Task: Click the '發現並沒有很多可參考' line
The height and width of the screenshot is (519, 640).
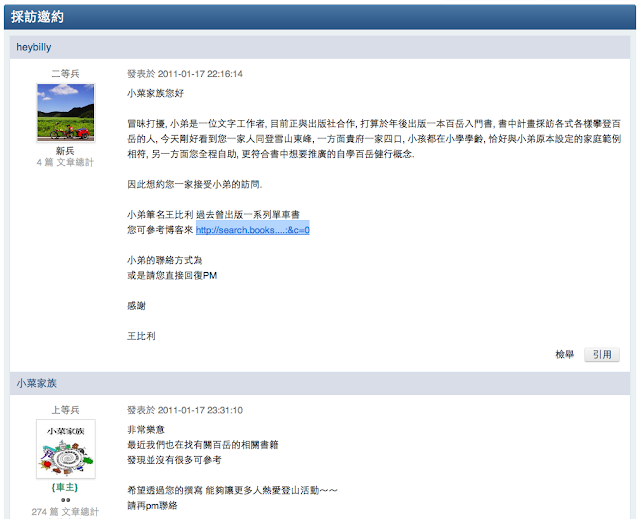Action: [x=174, y=460]
